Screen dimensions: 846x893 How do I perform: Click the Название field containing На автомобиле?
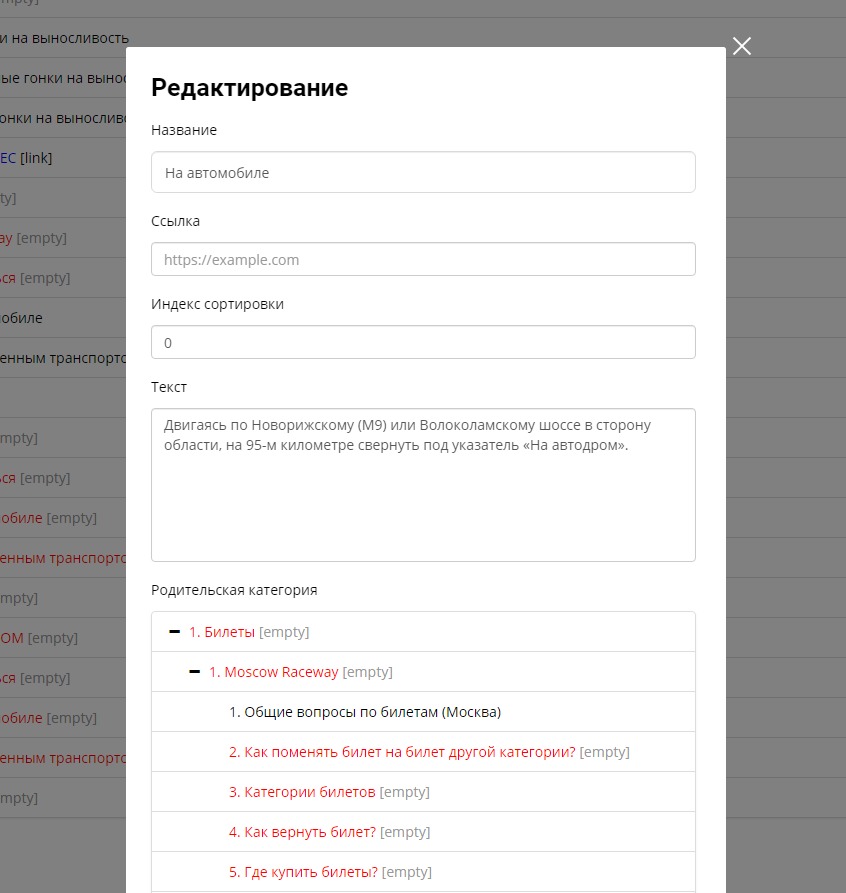[423, 173]
